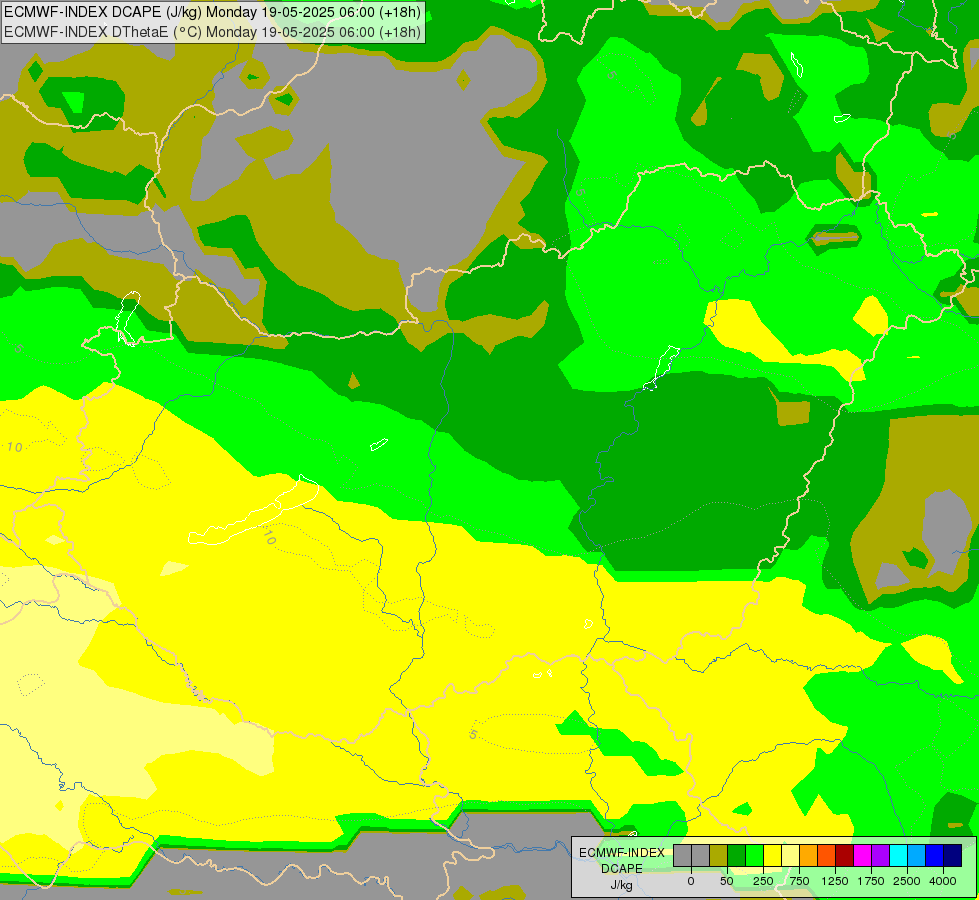Image resolution: width=979 pixels, height=900 pixels.
Task: Click the legend value 250
Action: [763, 881]
